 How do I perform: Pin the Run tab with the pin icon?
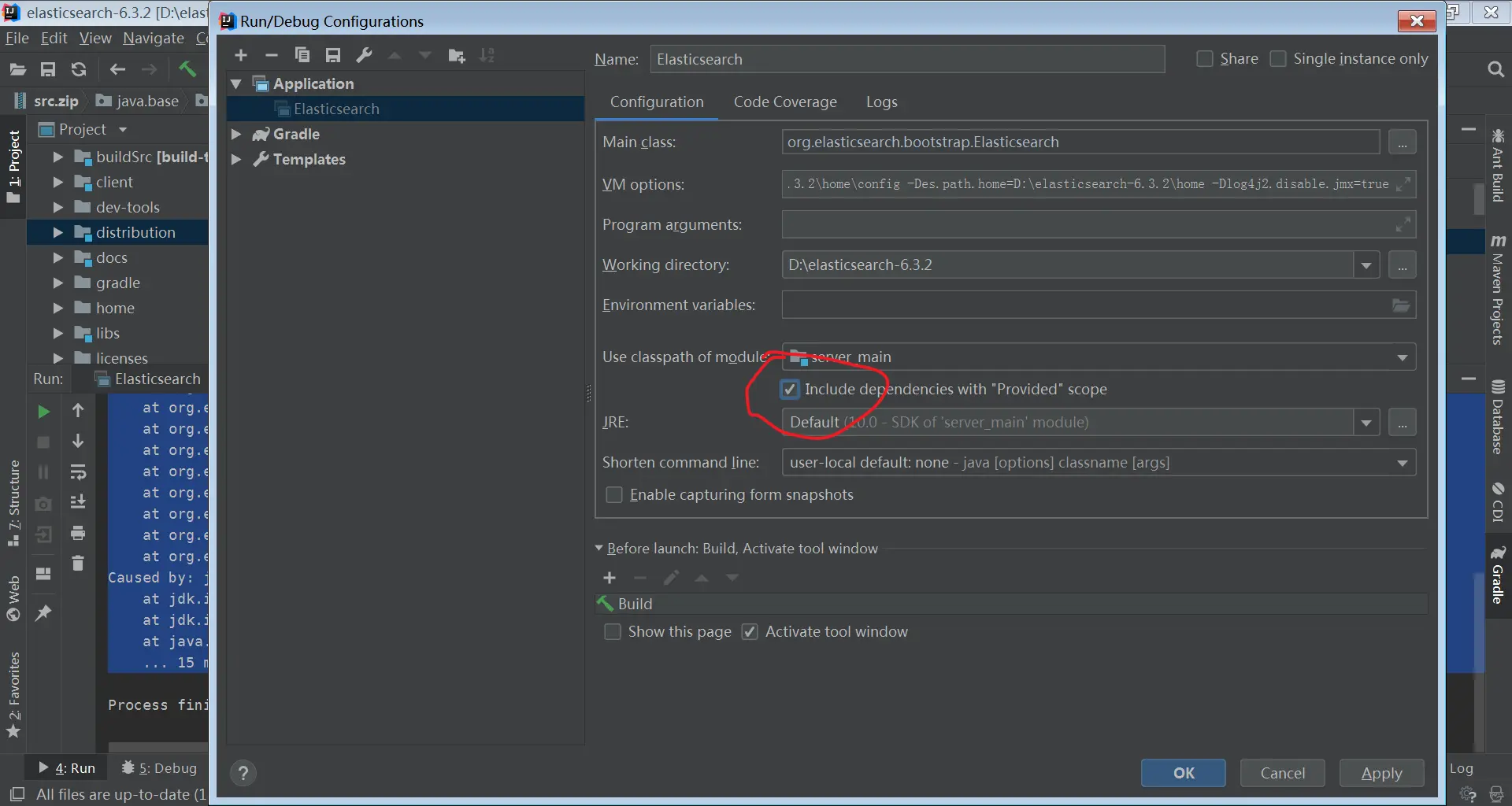coord(43,612)
